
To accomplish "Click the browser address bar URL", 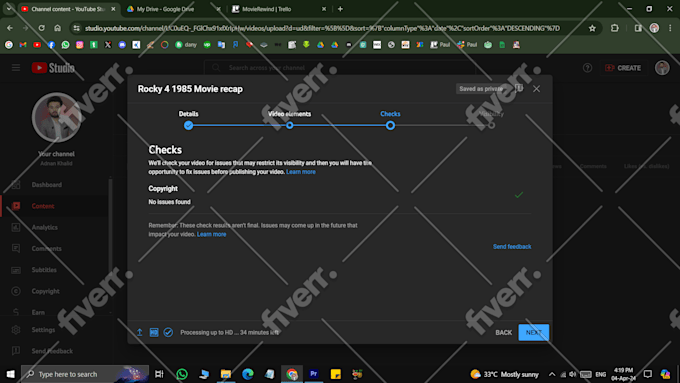I will coord(322,28).
